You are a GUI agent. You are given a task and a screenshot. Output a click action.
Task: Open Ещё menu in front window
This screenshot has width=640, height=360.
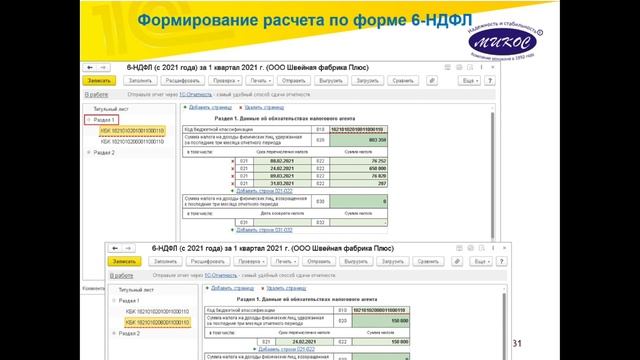point(482,261)
